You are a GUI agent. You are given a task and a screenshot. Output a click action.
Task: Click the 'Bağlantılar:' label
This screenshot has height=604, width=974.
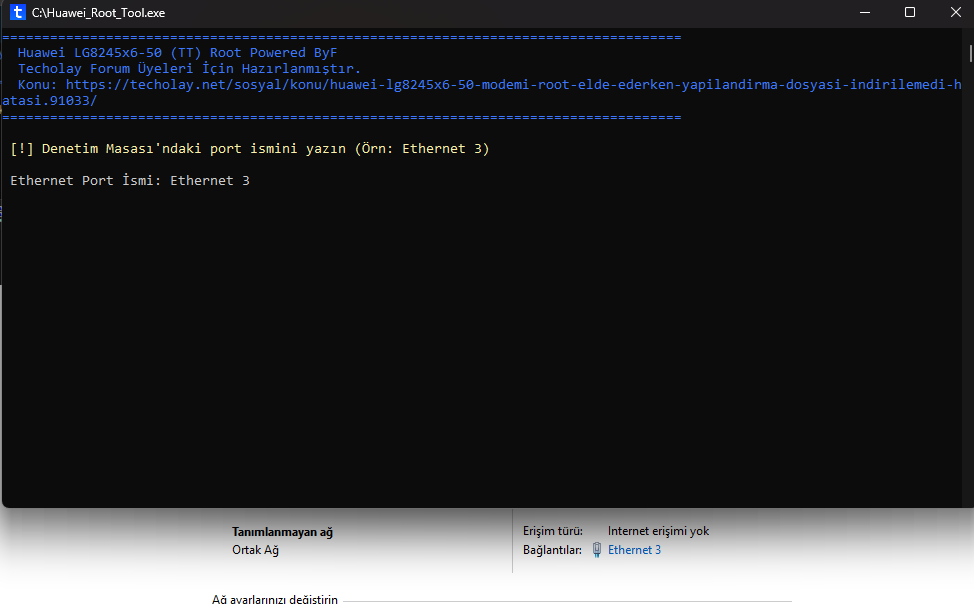pyautogui.click(x=552, y=550)
